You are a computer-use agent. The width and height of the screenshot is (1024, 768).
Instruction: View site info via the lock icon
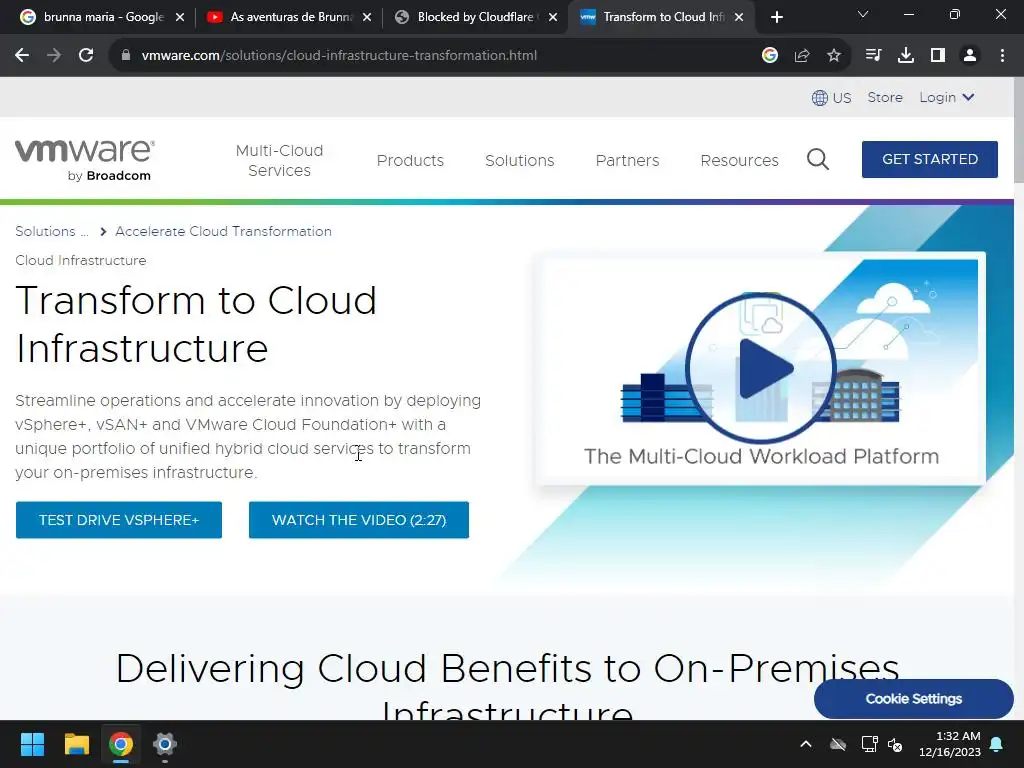click(126, 56)
